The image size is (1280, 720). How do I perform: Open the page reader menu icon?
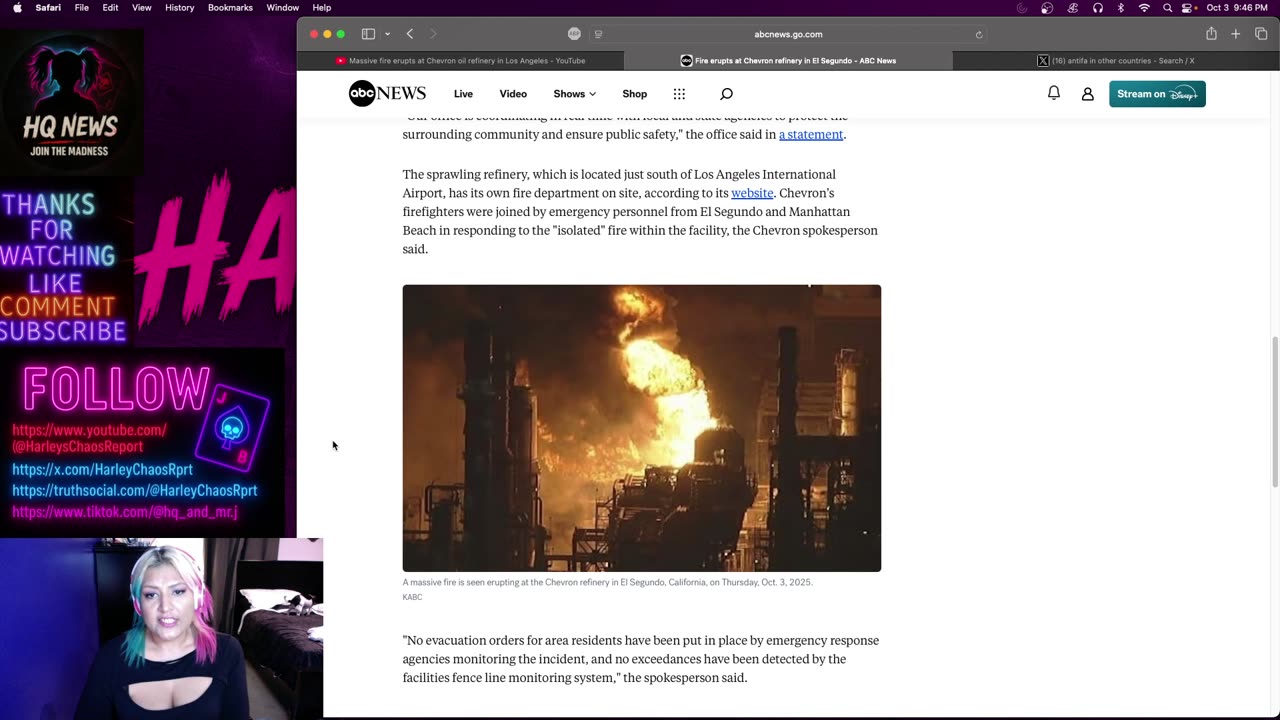pyautogui.click(x=598, y=34)
